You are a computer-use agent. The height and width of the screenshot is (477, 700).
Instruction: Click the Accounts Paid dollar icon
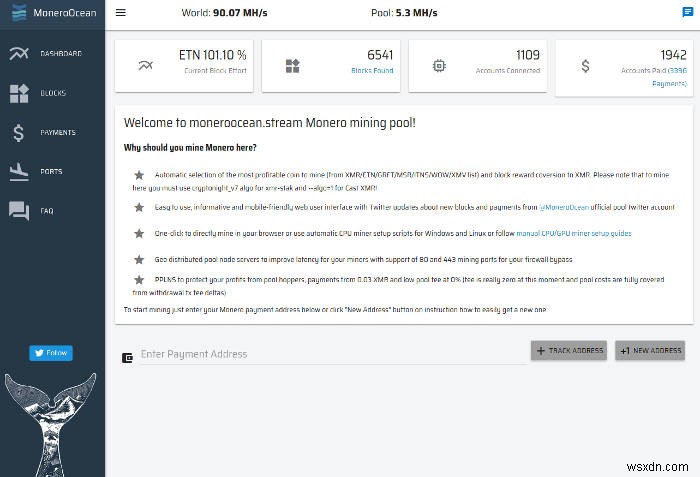(x=585, y=66)
